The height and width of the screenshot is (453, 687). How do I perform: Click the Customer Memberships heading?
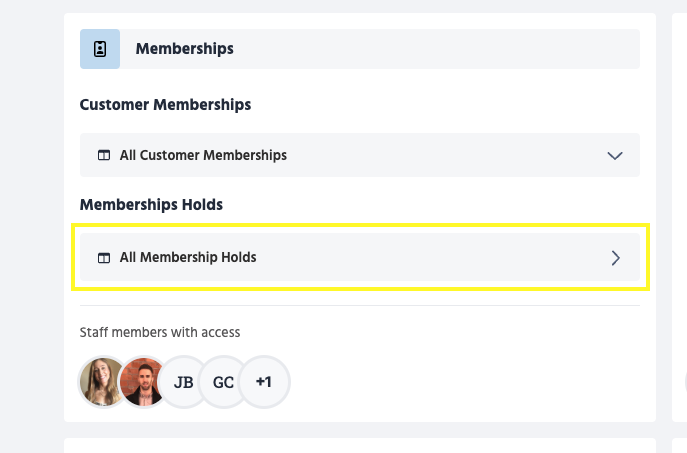[x=165, y=104]
